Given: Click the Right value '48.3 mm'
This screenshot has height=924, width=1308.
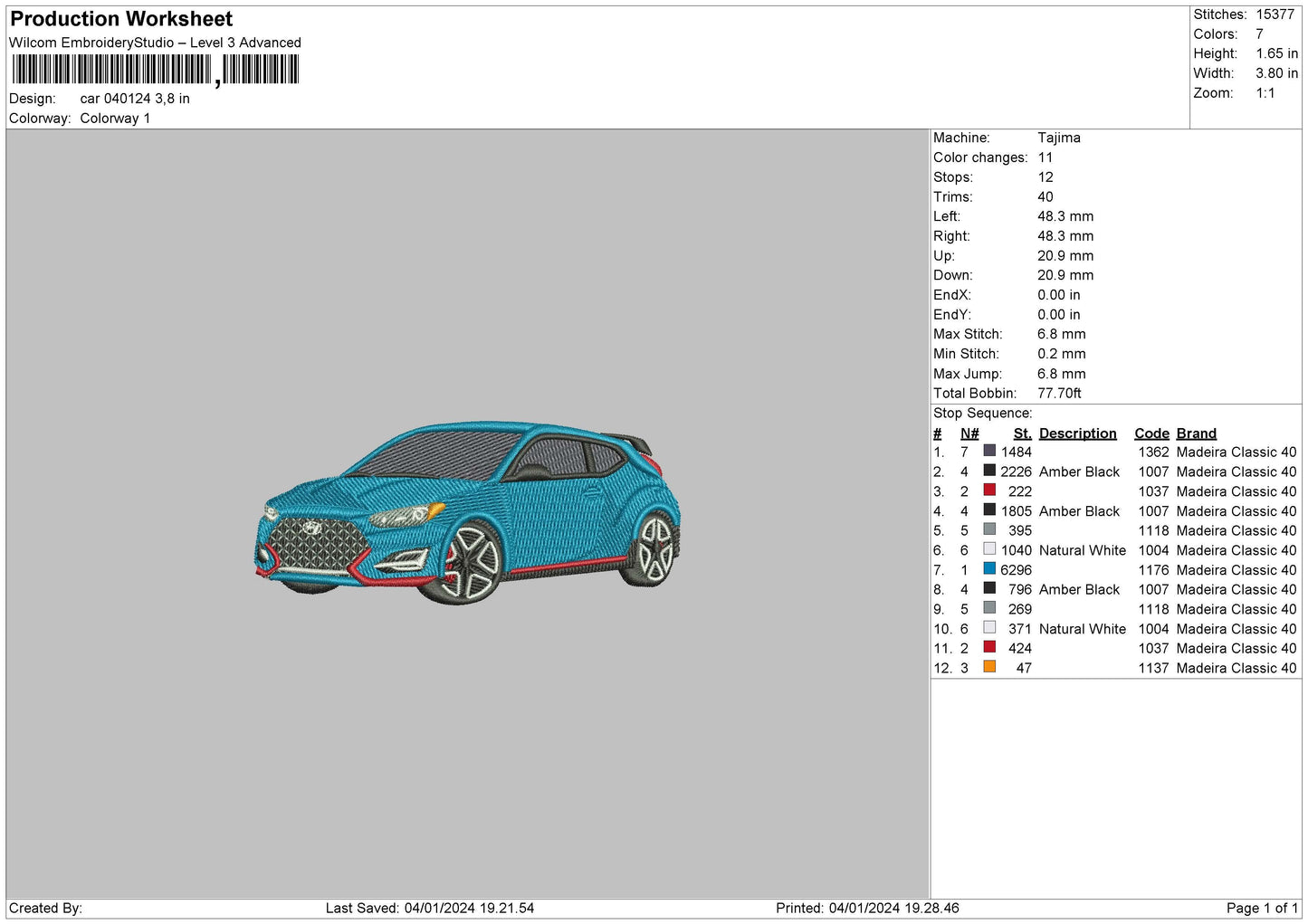Looking at the screenshot, I should click(1065, 236).
